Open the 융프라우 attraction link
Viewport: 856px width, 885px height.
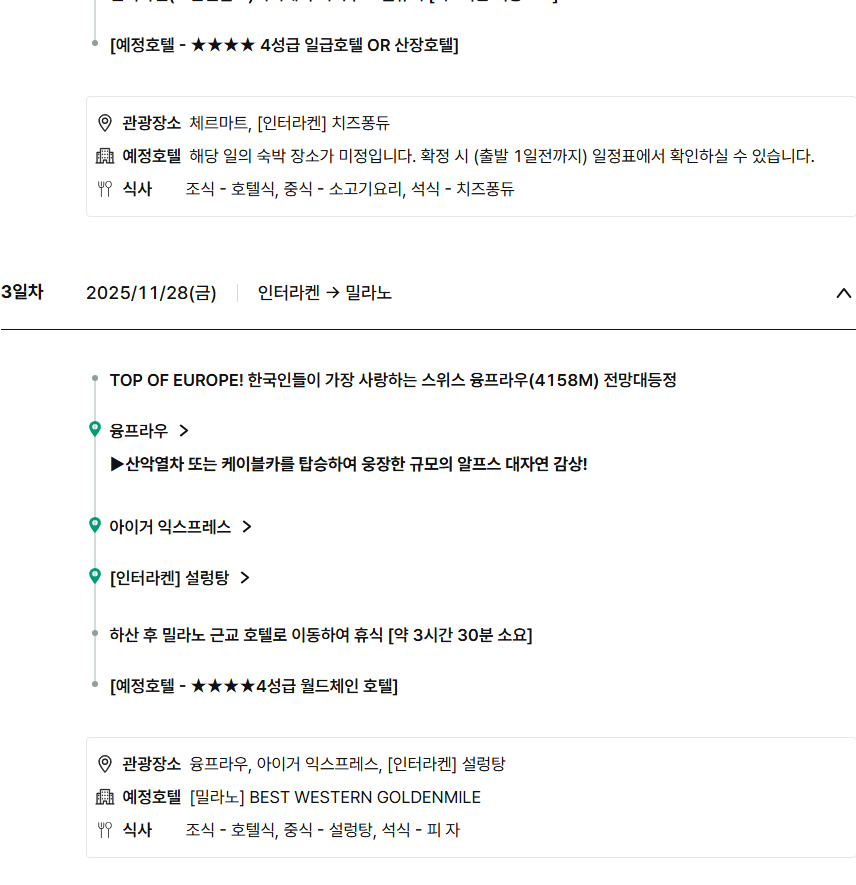click(138, 431)
